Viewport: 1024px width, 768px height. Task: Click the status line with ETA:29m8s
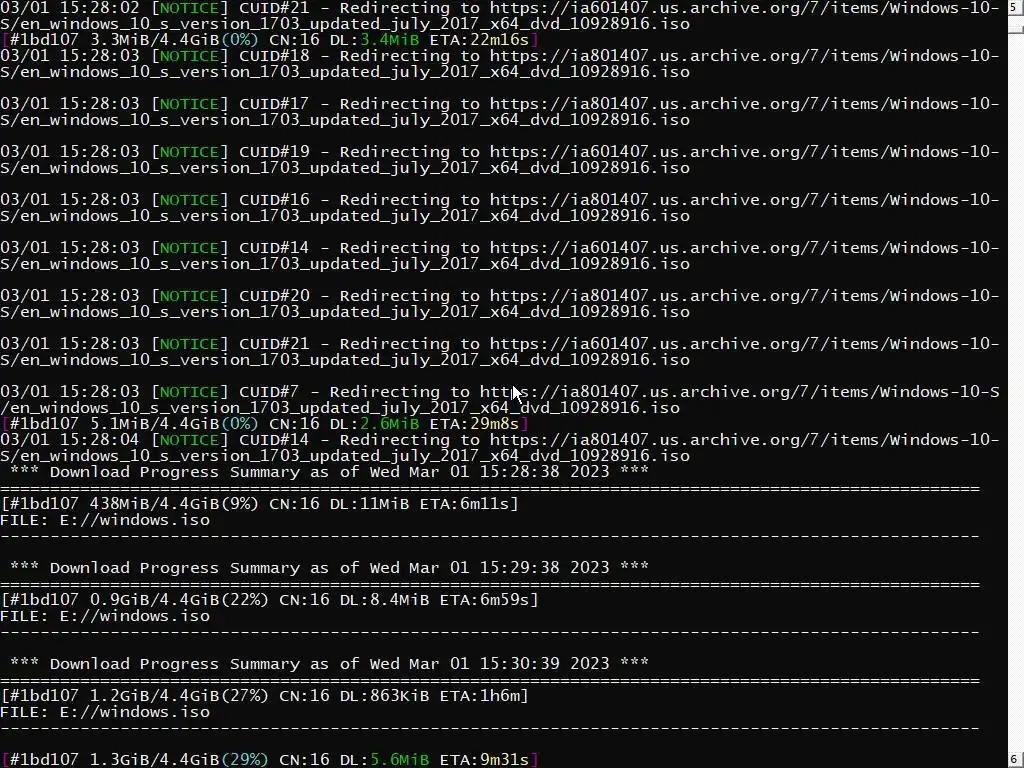pos(264,424)
